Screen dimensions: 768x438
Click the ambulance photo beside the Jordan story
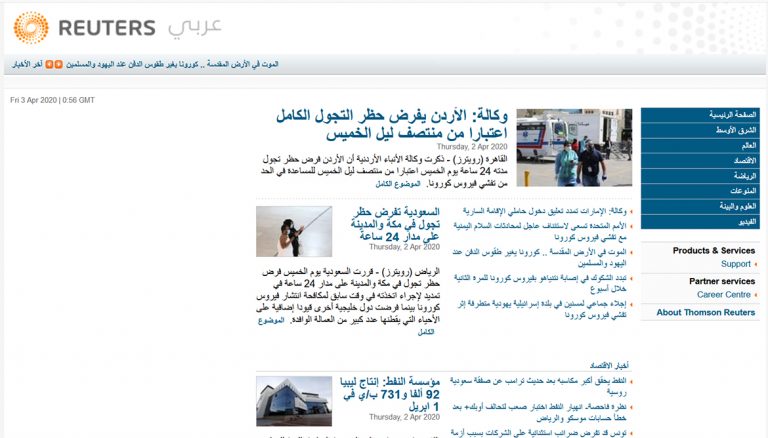574,147
